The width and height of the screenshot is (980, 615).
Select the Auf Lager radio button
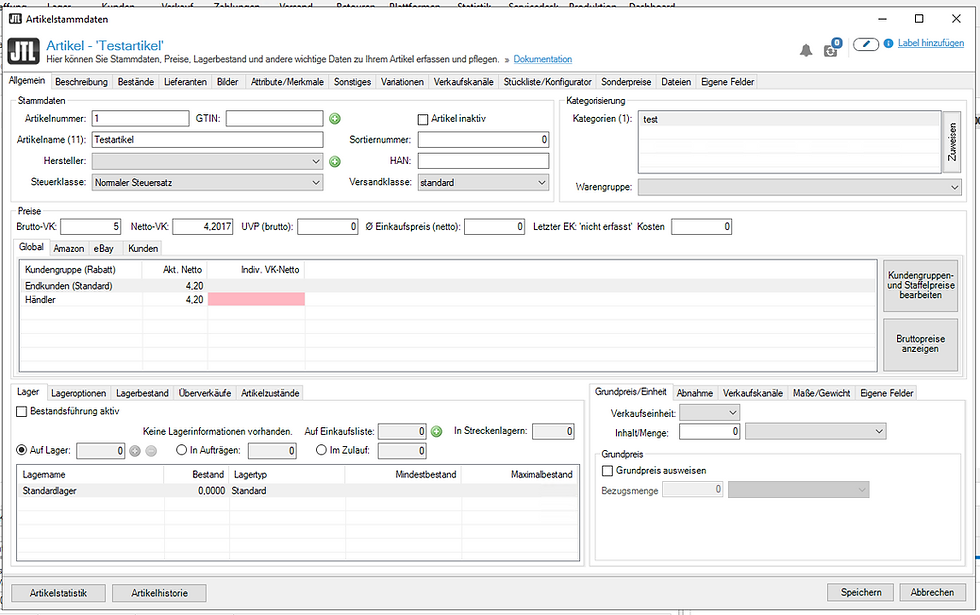[22, 450]
